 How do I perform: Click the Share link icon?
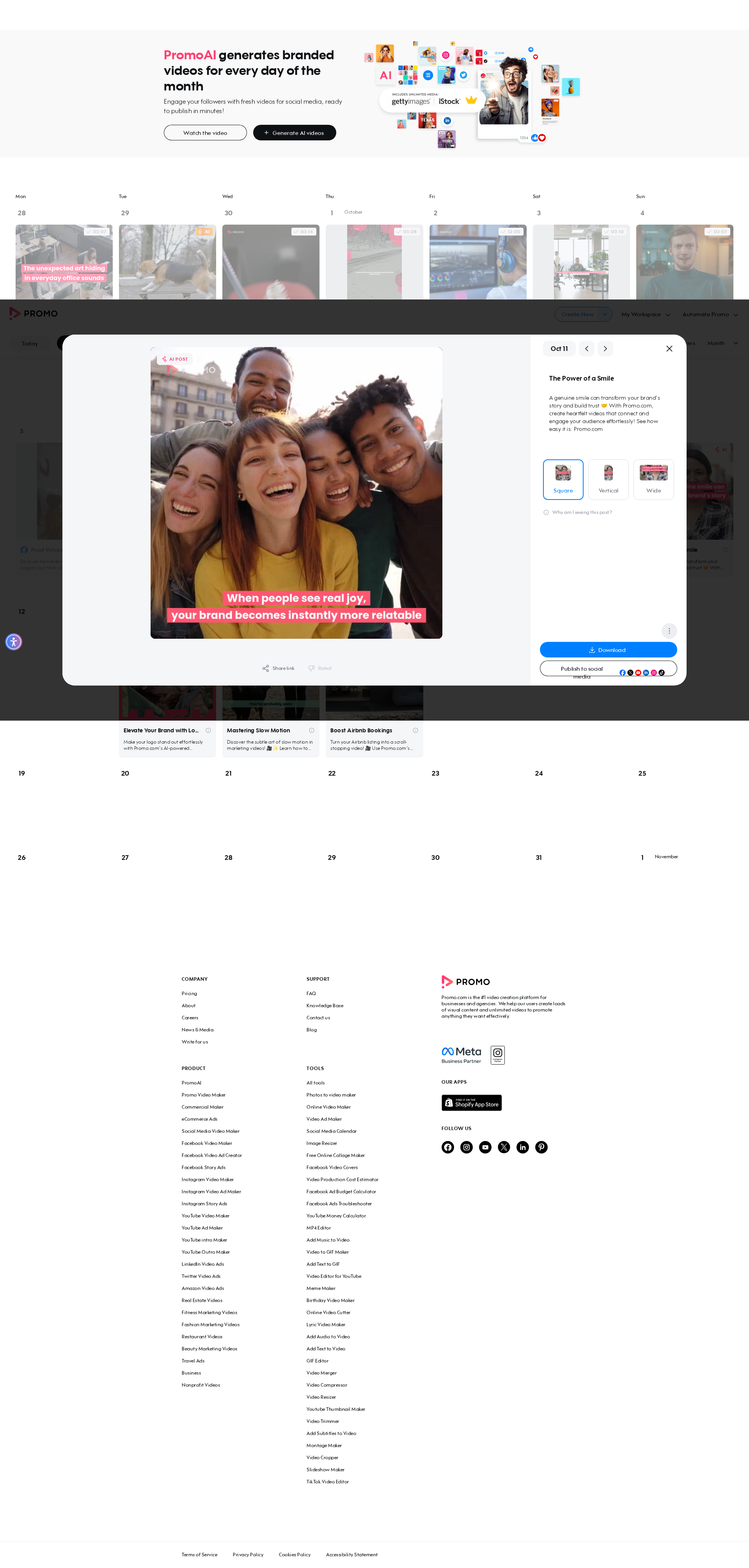tap(266, 668)
